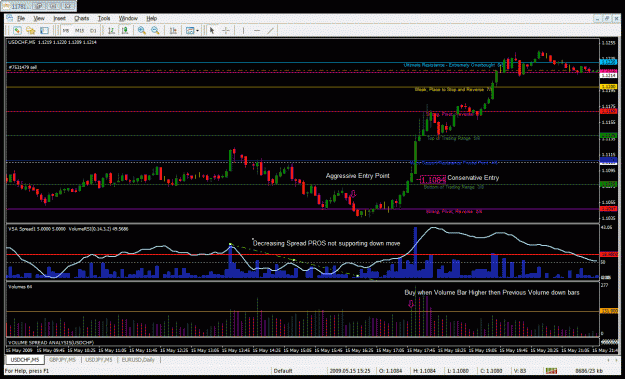
Task: Click the 2009.05.15 15:25 status bar entry
Action: [x=350, y=371]
